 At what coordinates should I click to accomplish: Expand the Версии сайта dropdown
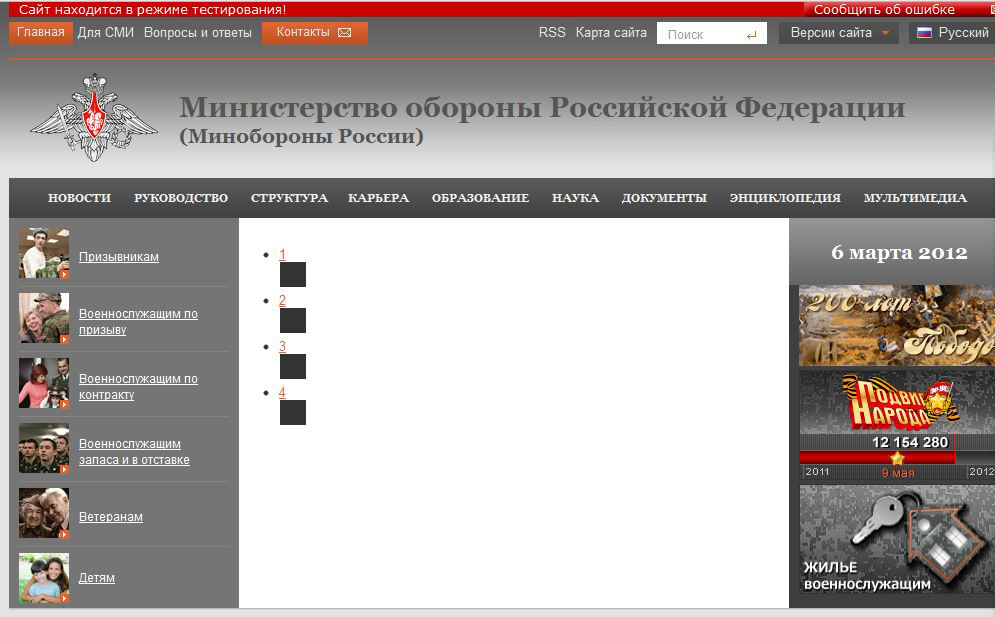[x=838, y=33]
